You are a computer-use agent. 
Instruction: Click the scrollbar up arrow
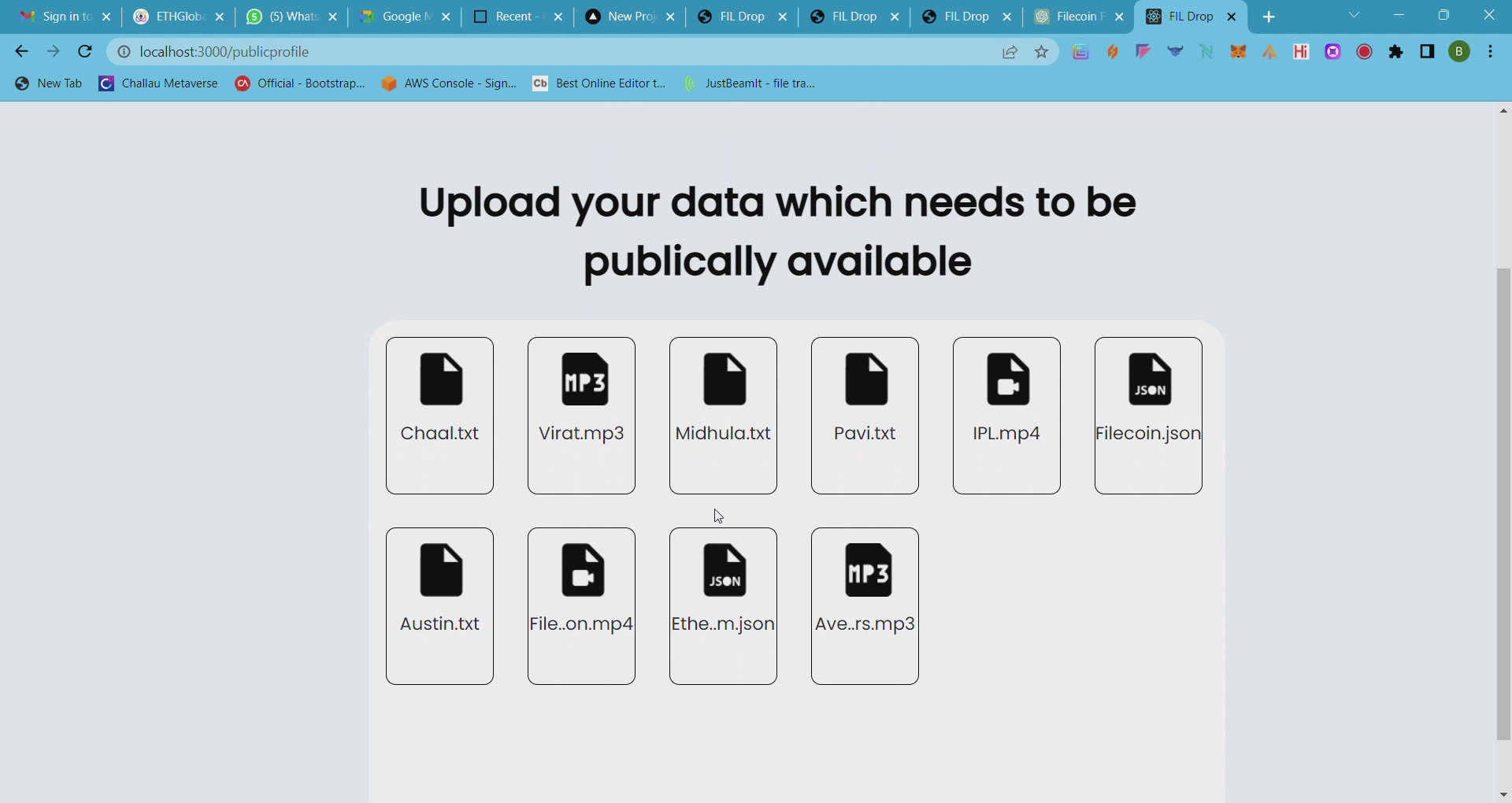coord(1503,110)
